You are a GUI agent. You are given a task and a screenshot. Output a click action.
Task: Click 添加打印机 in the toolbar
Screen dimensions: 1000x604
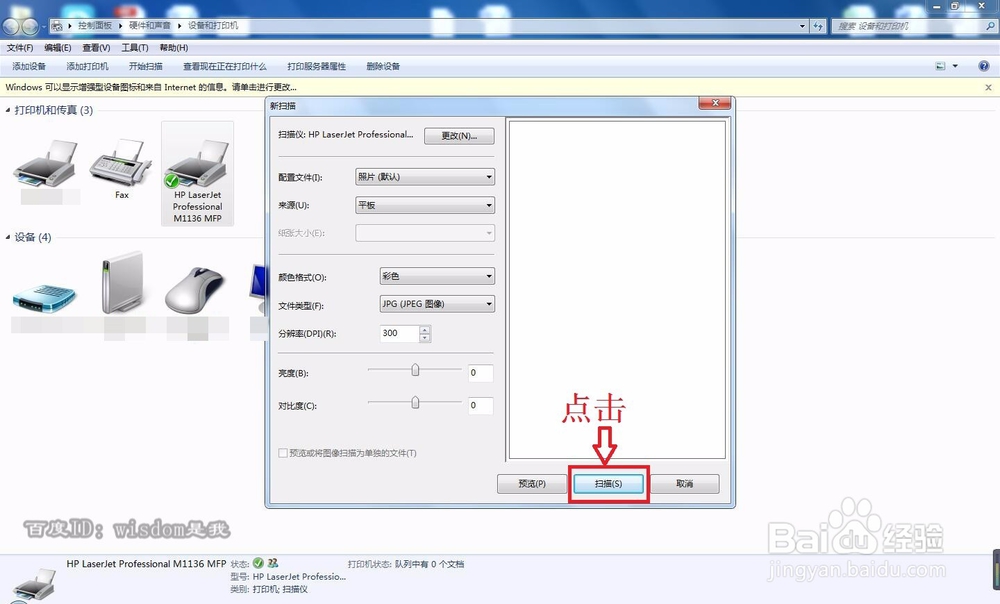coord(87,66)
